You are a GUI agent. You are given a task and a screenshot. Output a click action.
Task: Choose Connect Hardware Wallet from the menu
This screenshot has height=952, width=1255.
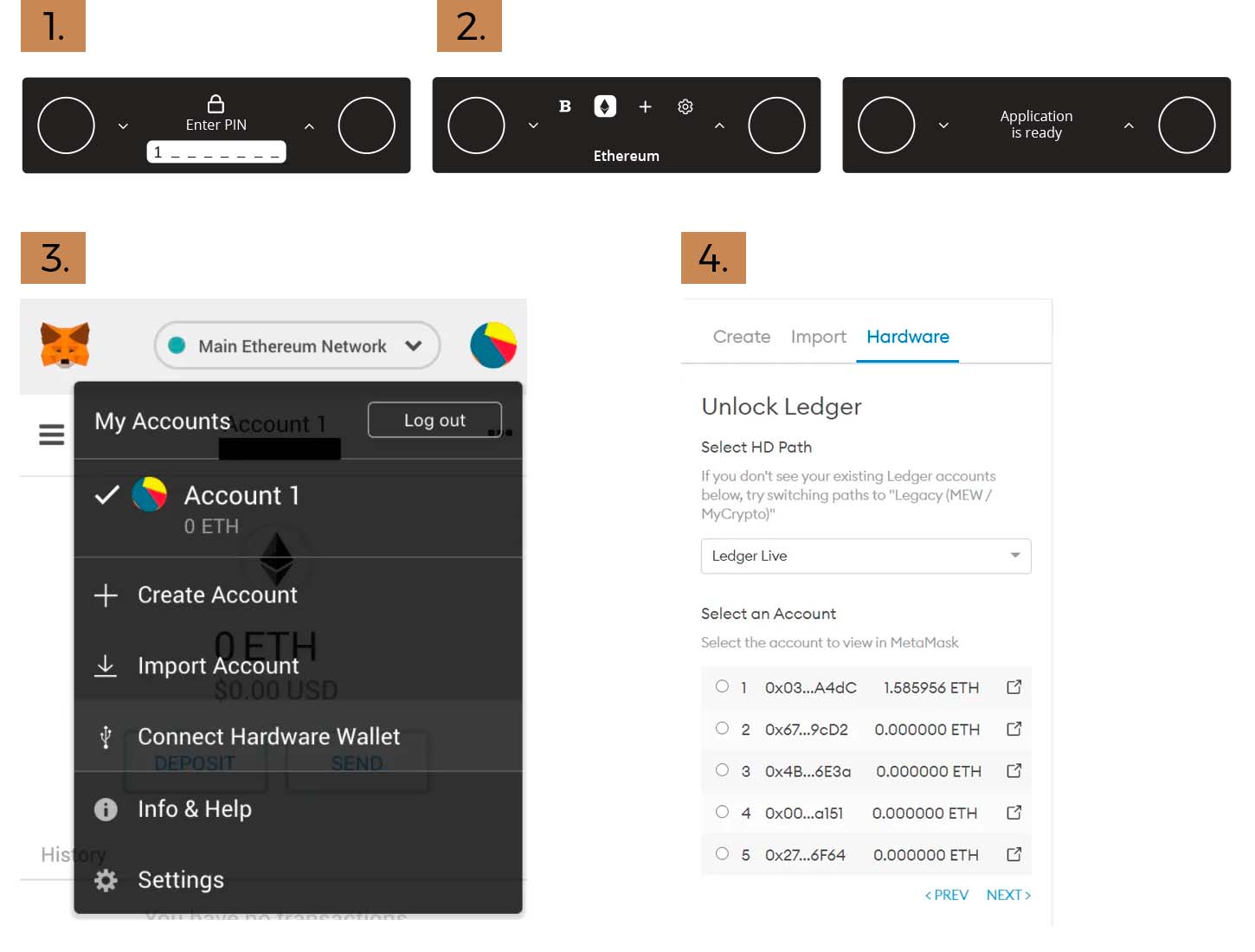[299, 737]
